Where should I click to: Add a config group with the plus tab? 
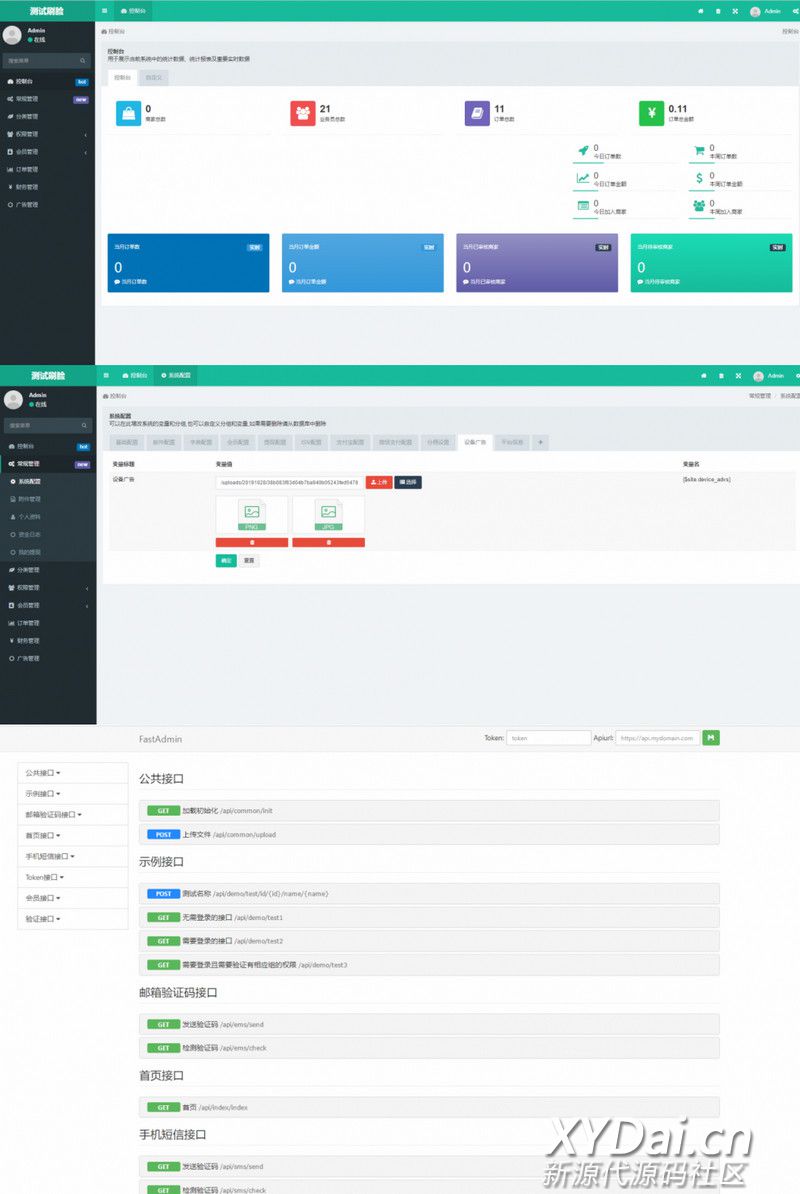click(x=540, y=442)
